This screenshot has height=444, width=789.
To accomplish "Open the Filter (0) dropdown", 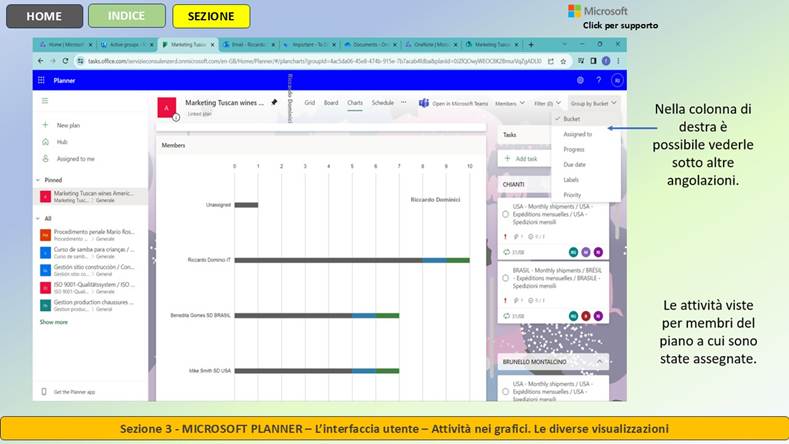I will 547,103.
